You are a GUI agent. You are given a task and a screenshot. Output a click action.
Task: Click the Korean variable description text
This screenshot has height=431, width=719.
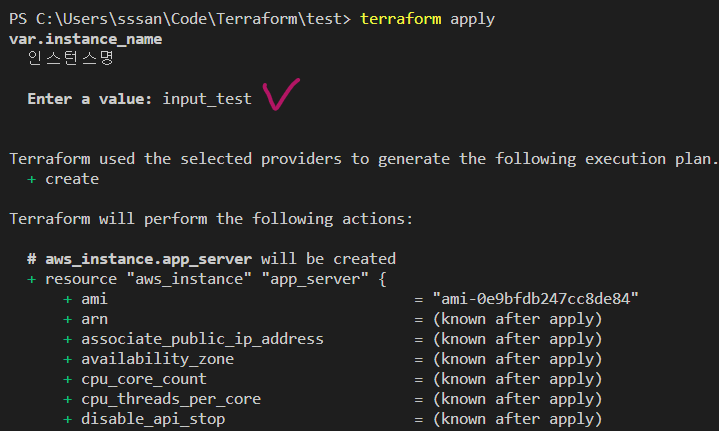point(69,59)
